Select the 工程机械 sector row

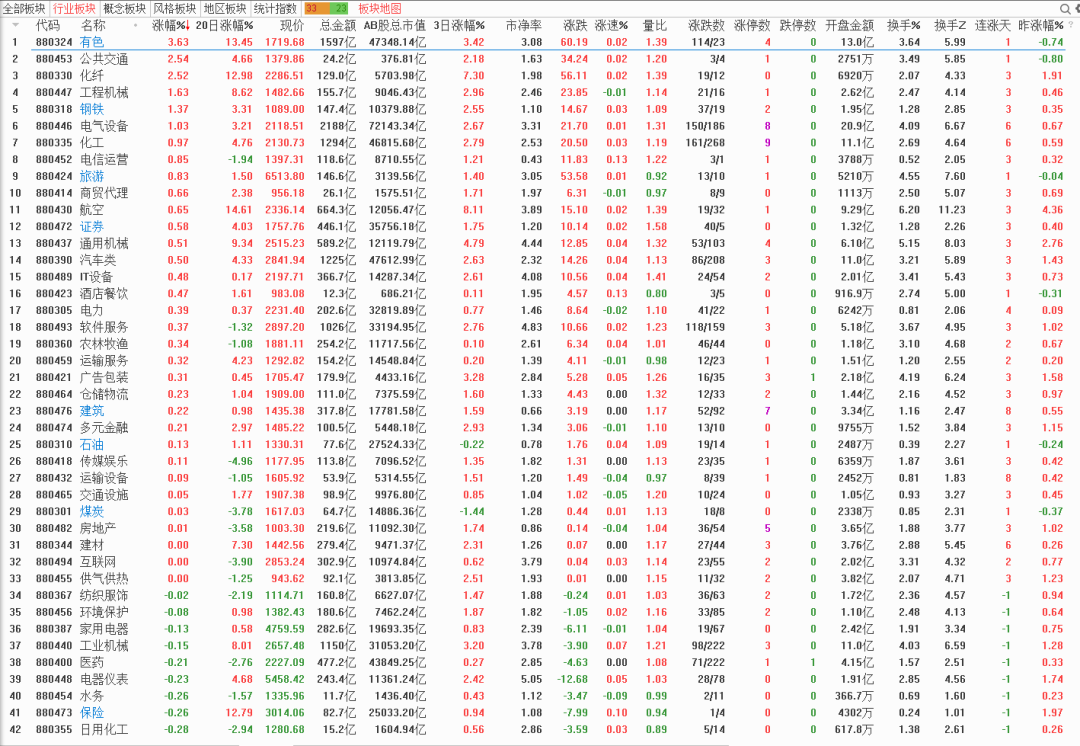point(540,92)
